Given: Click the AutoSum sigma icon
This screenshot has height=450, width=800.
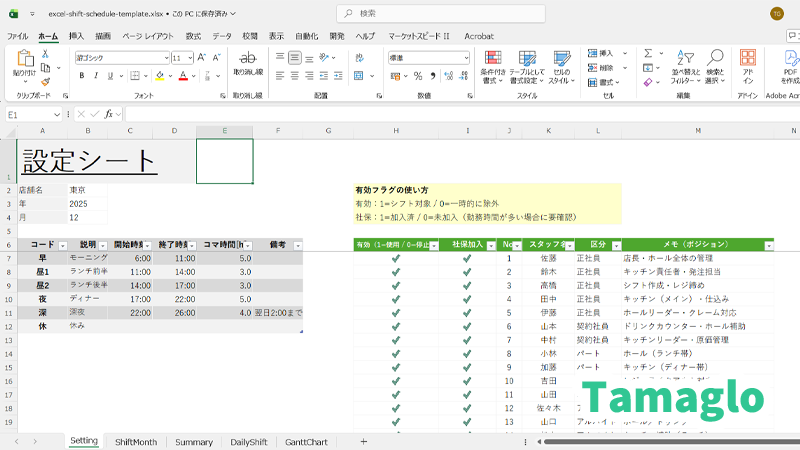Looking at the screenshot, I should click(649, 53).
